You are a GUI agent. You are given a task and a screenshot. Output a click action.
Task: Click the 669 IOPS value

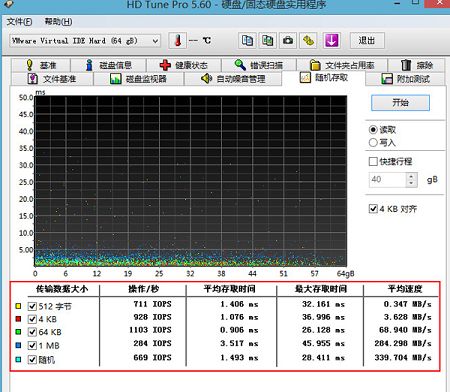pos(152,358)
